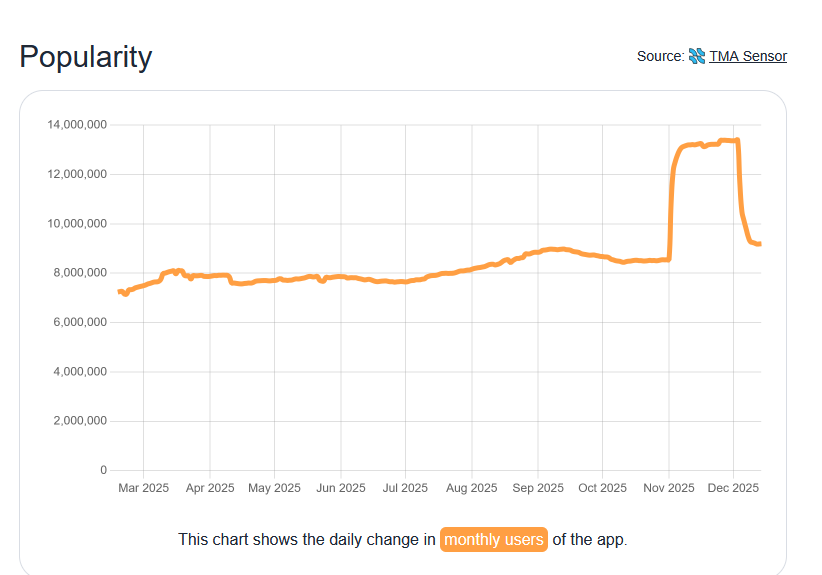822x575 pixels.
Task: Click the Jun 2025 x-axis label
Action: click(340, 488)
